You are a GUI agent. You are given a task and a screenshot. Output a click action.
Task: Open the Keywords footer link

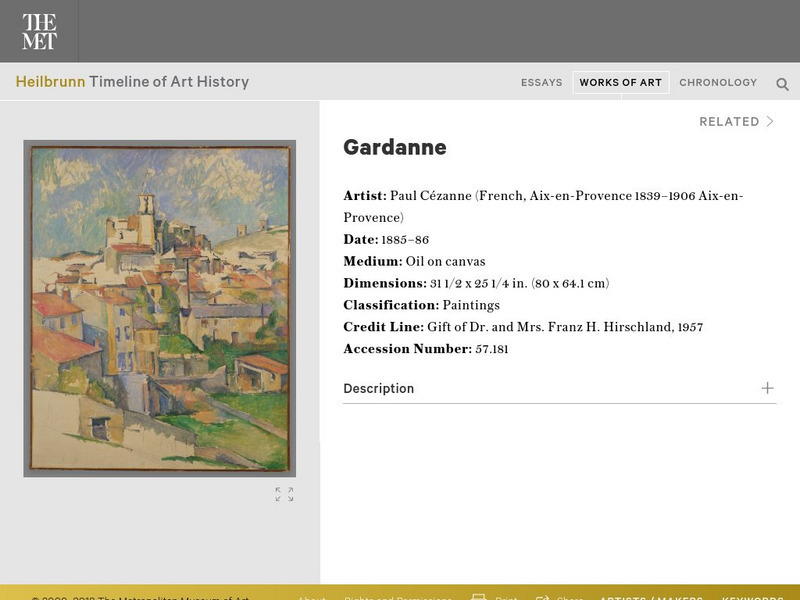751,598
